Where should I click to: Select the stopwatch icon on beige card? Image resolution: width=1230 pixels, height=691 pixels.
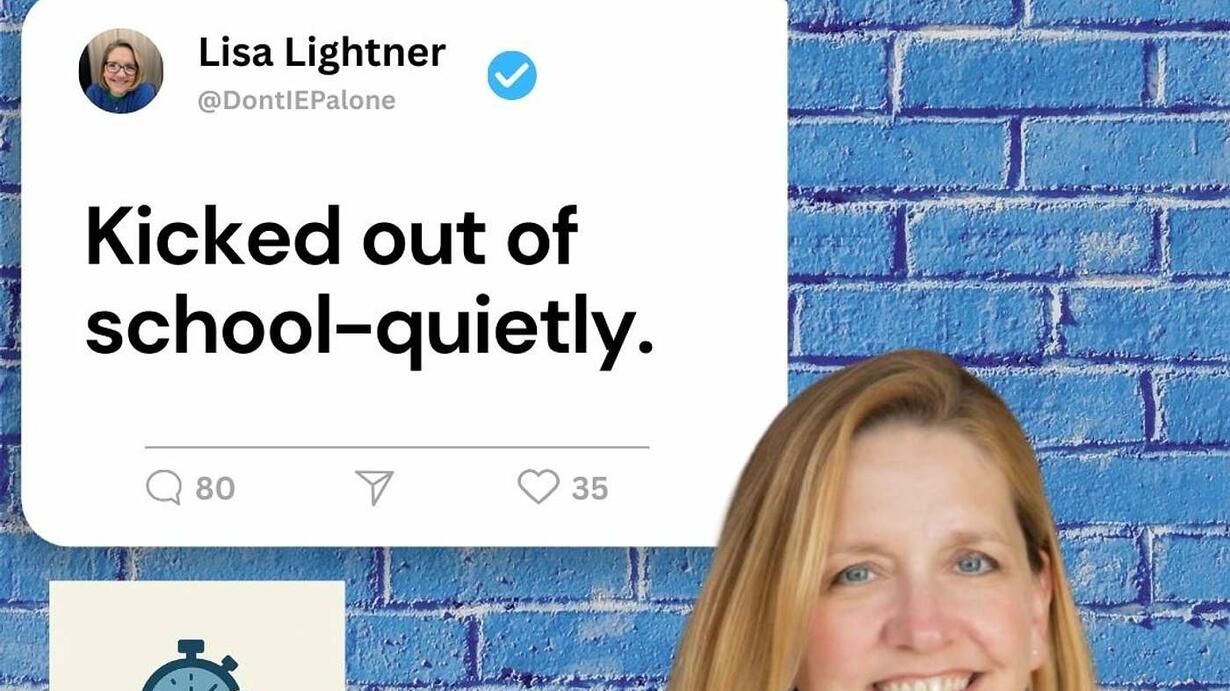pyautogui.click(x=191, y=666)
